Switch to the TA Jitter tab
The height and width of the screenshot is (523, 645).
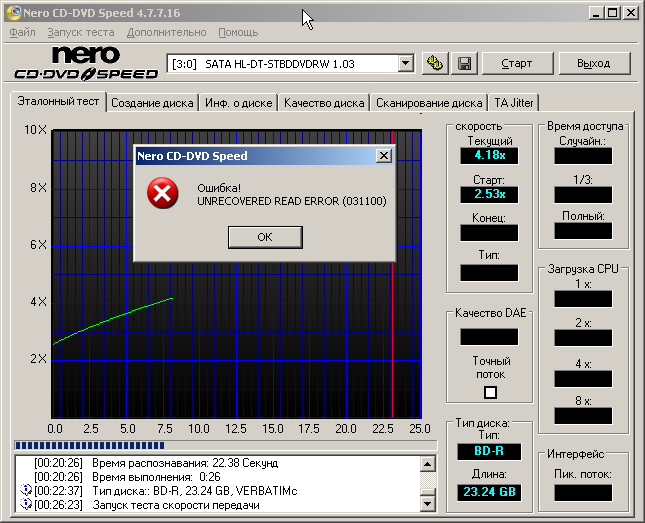coord(513,103)
